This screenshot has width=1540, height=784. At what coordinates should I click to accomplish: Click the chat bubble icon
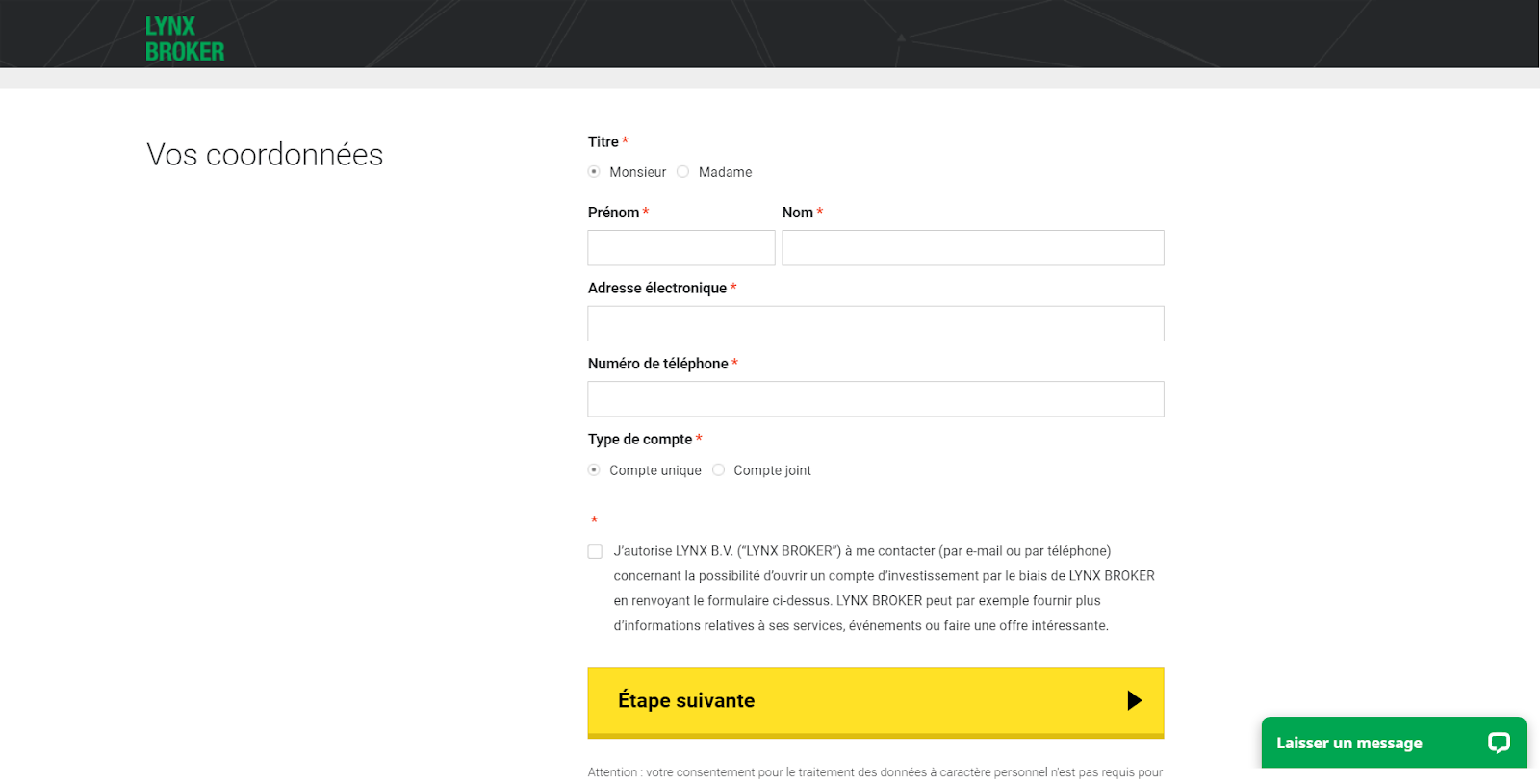click(1499, 743)
